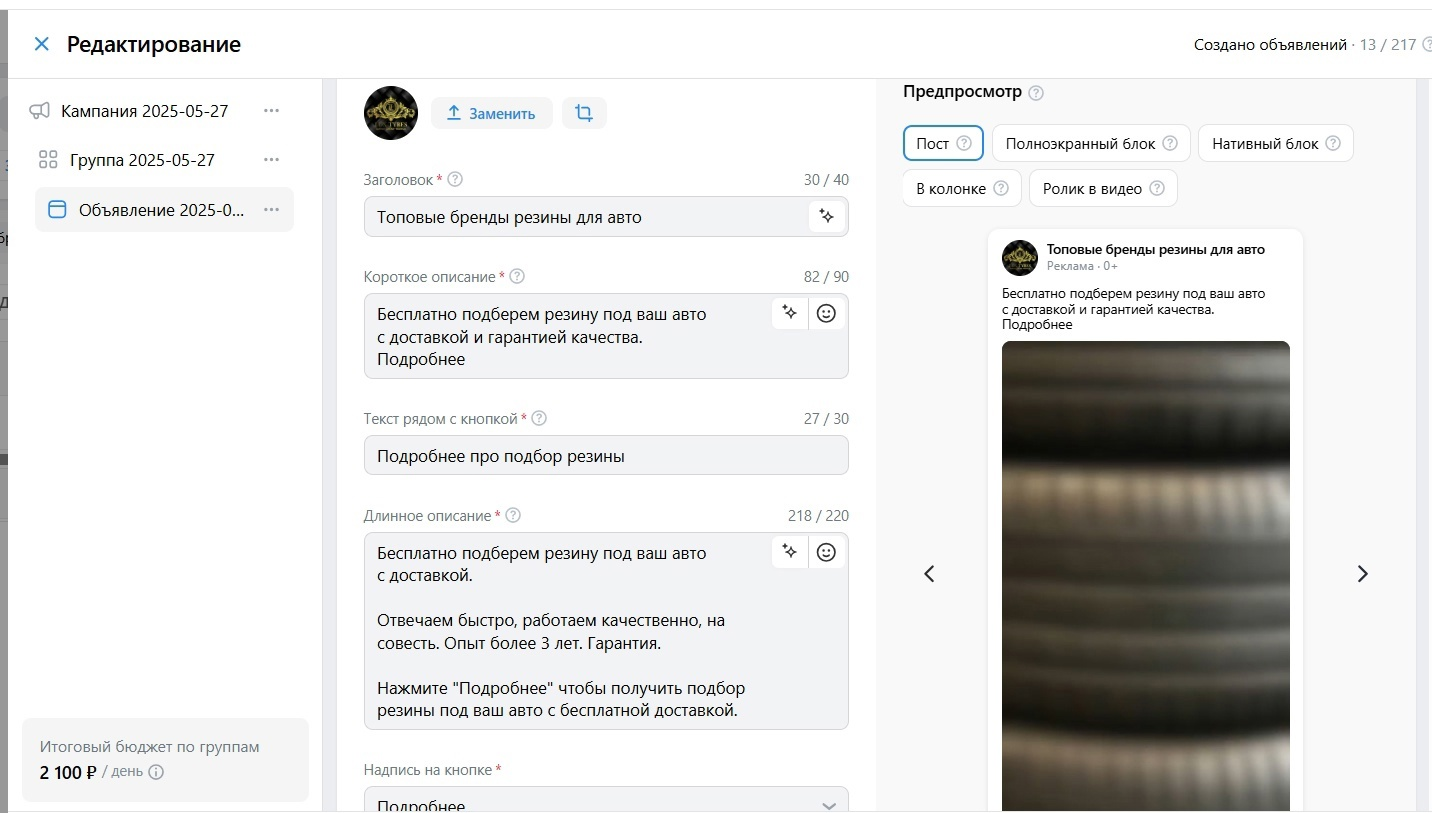This screenshot has height=813, width=1432.
Task: Click AI sparkle icon in Длинное описание field
Action: (x=789, y=552)
